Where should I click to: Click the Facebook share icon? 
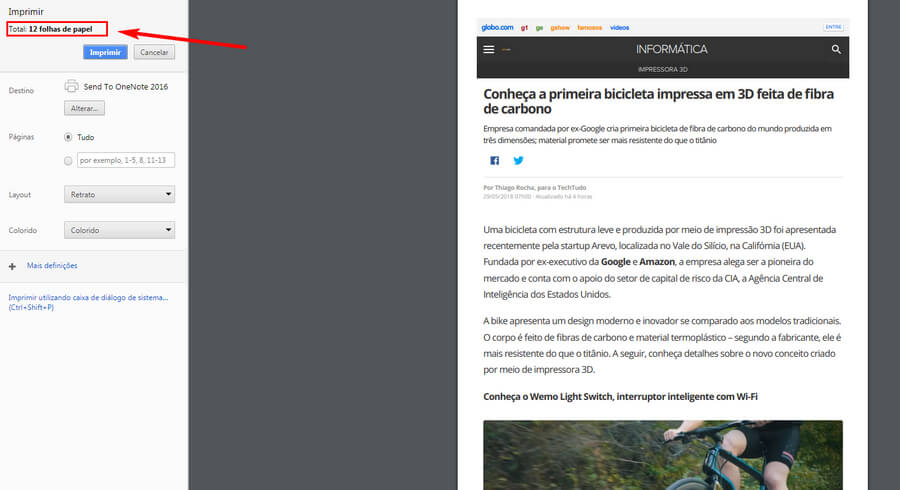point(494,160)
